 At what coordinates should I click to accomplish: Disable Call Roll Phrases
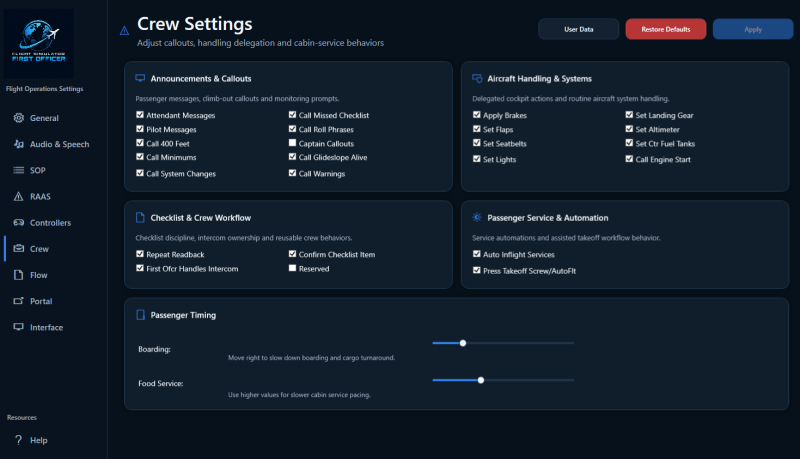(x=292, y=129)
